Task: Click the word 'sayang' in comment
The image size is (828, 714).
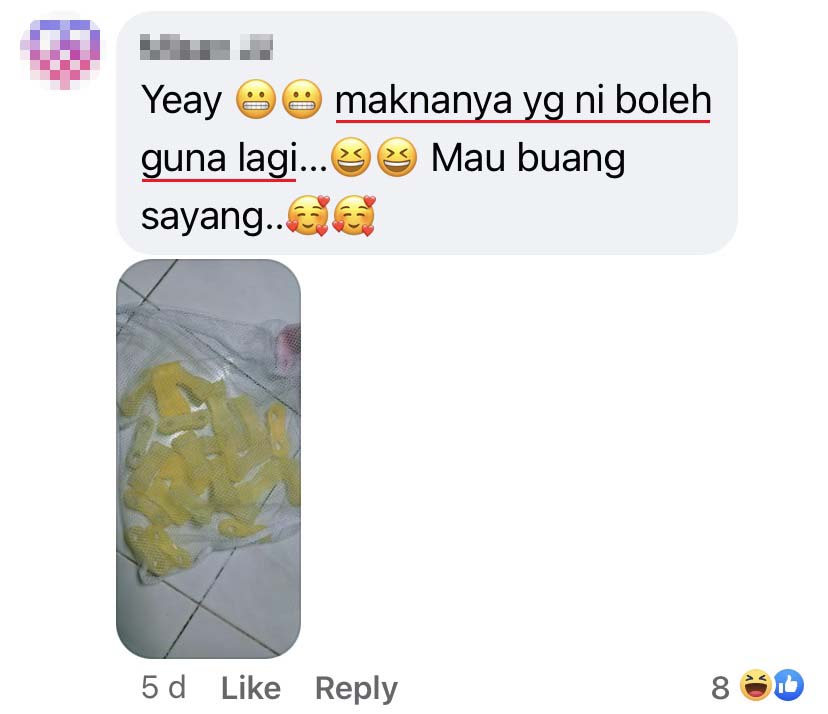Action: pyautogui.click(x=202, y=218)
